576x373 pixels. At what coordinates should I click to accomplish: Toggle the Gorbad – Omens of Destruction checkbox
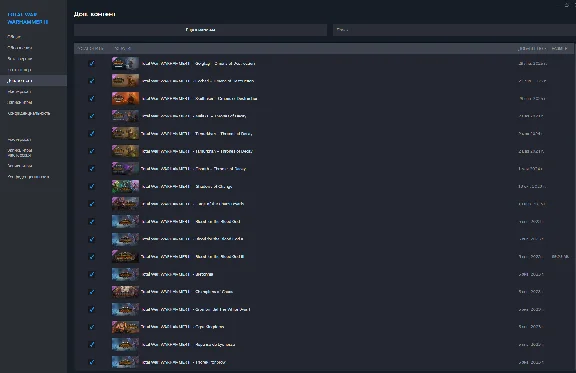point(92,81)
